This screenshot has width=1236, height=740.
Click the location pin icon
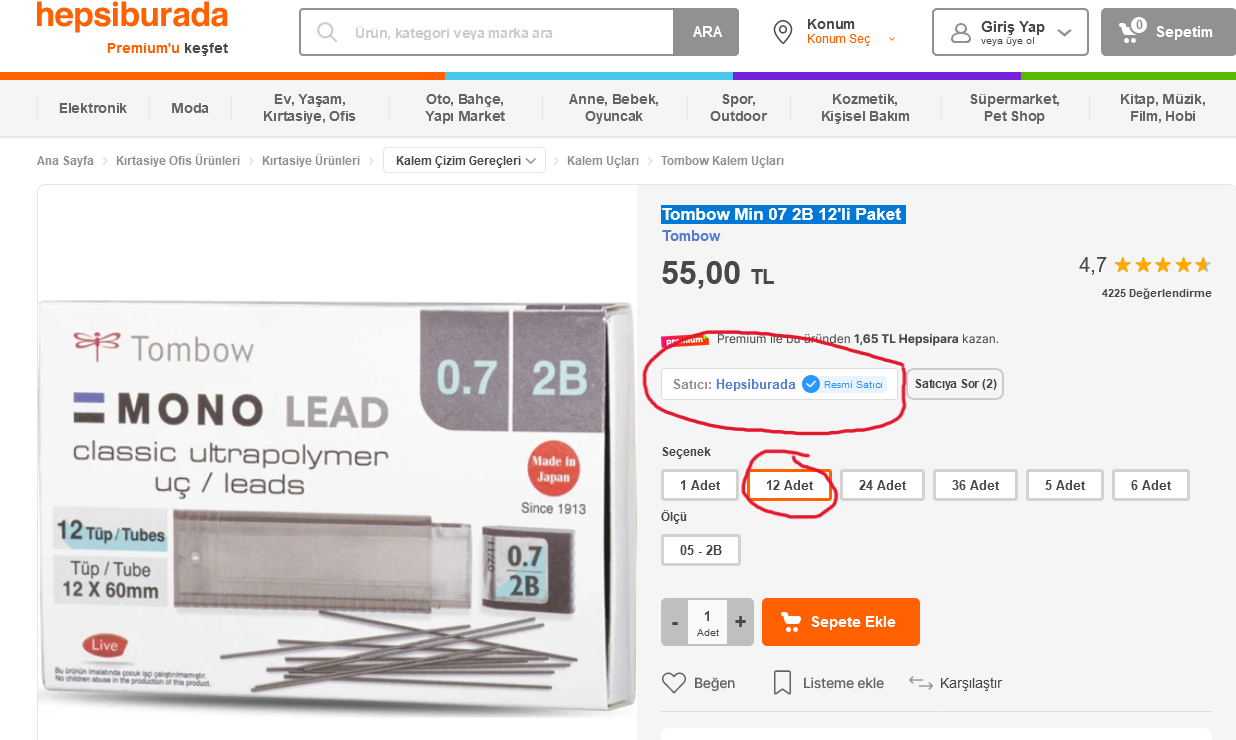tap(783, 32)
